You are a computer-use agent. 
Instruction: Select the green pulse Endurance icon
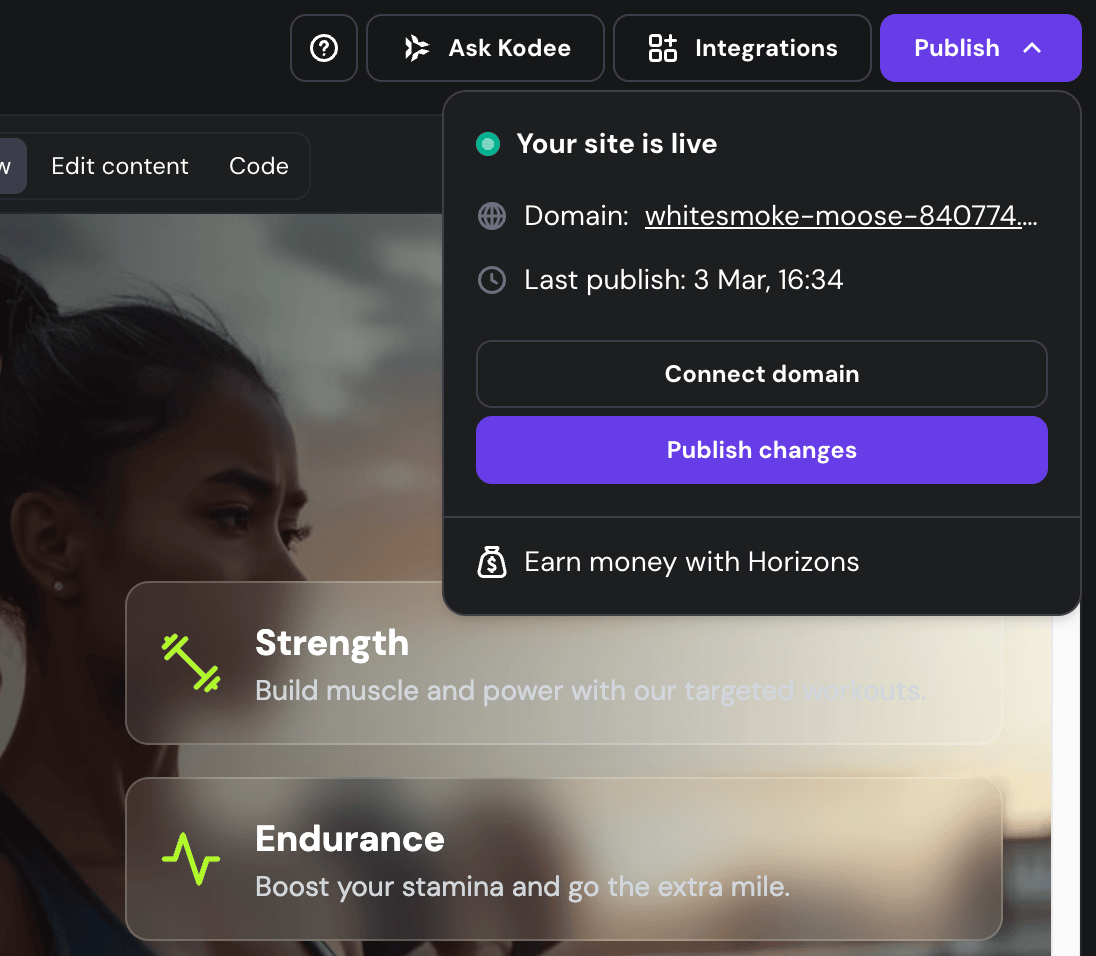(189, 857)
